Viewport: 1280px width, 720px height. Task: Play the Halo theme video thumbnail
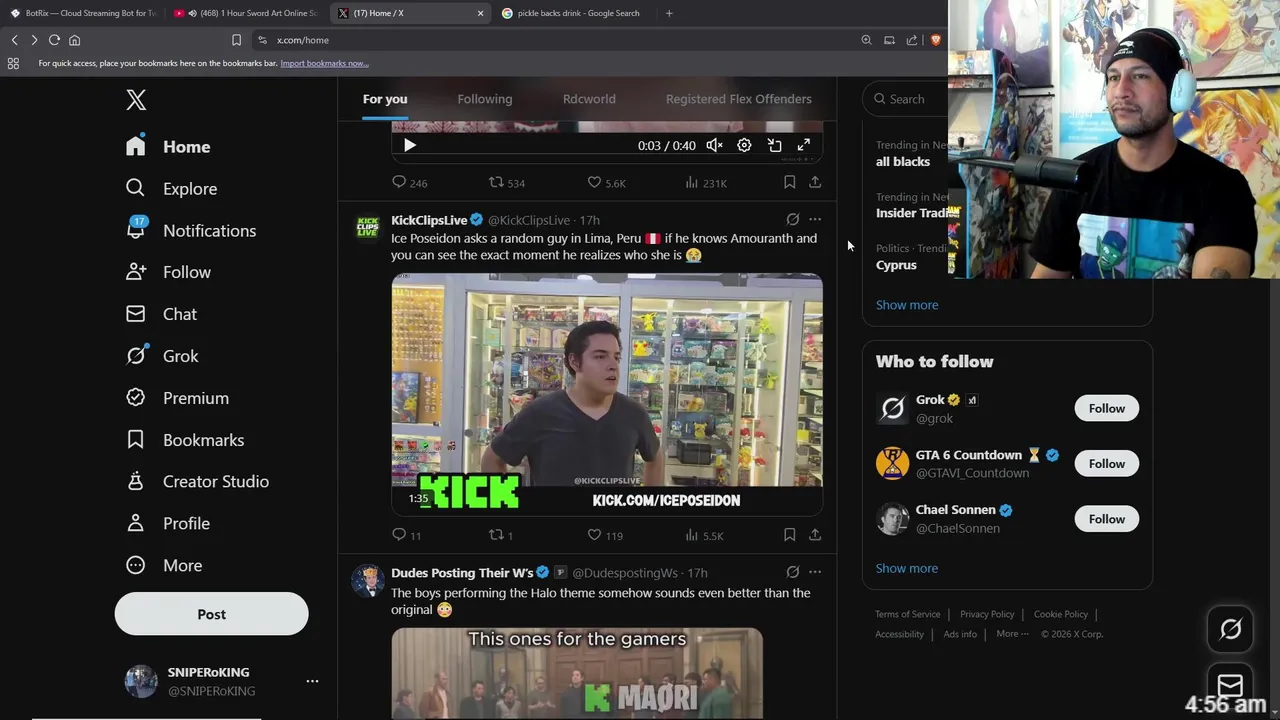click(577, 673)
